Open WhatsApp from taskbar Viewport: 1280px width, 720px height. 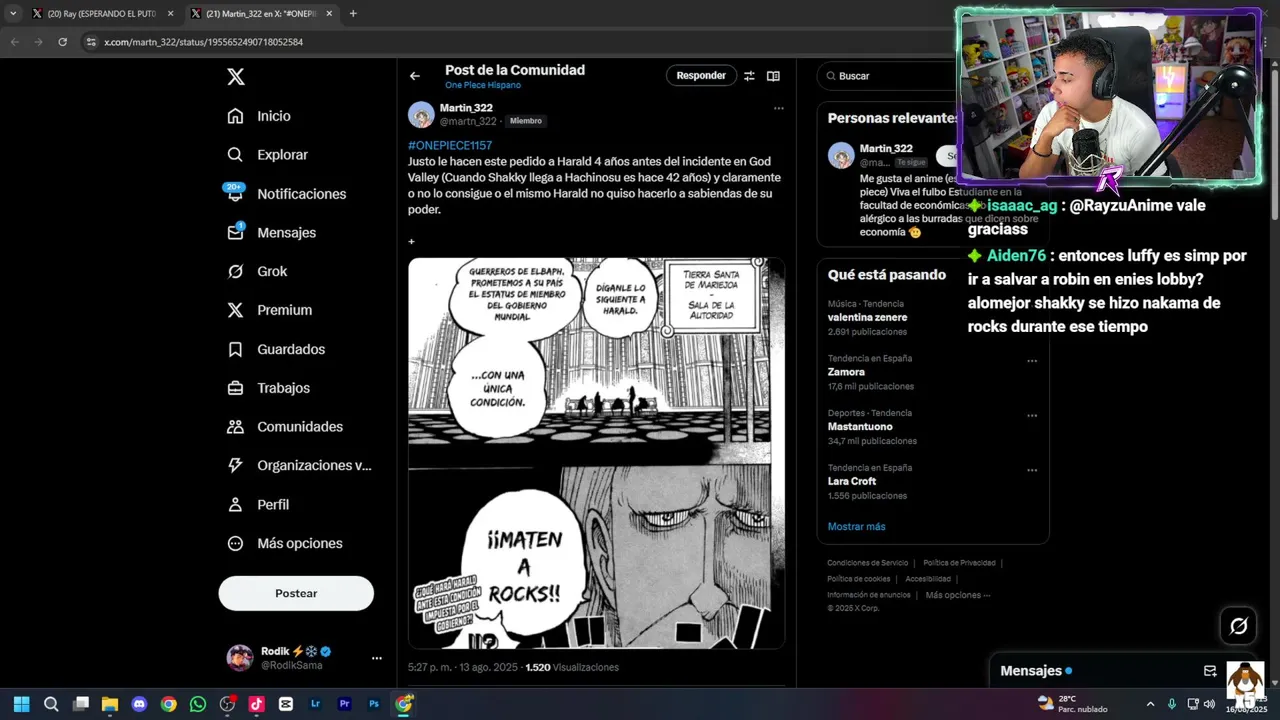coord(198,704)
